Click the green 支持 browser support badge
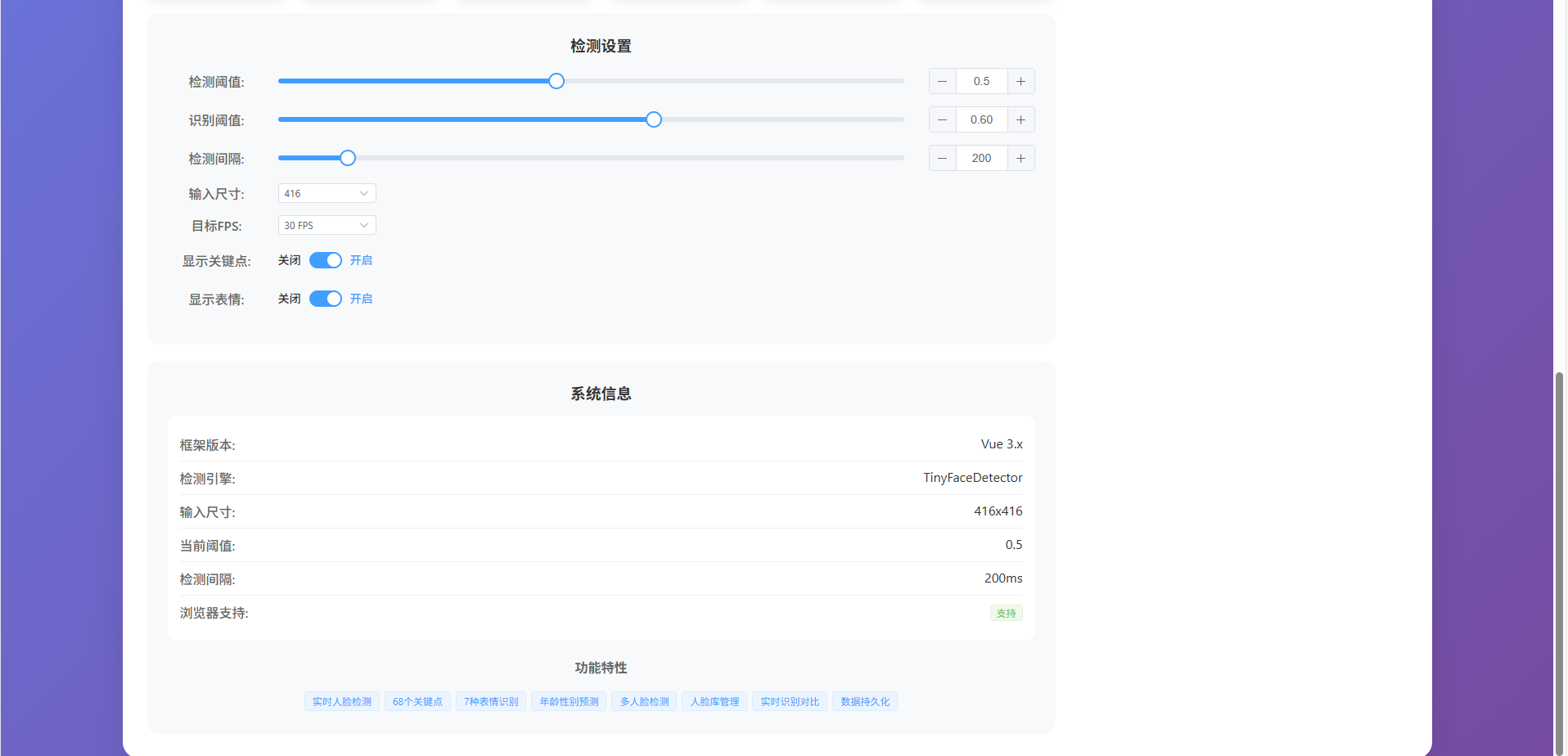Screen dimensions: 1568x756 (x=1006, y=613)
